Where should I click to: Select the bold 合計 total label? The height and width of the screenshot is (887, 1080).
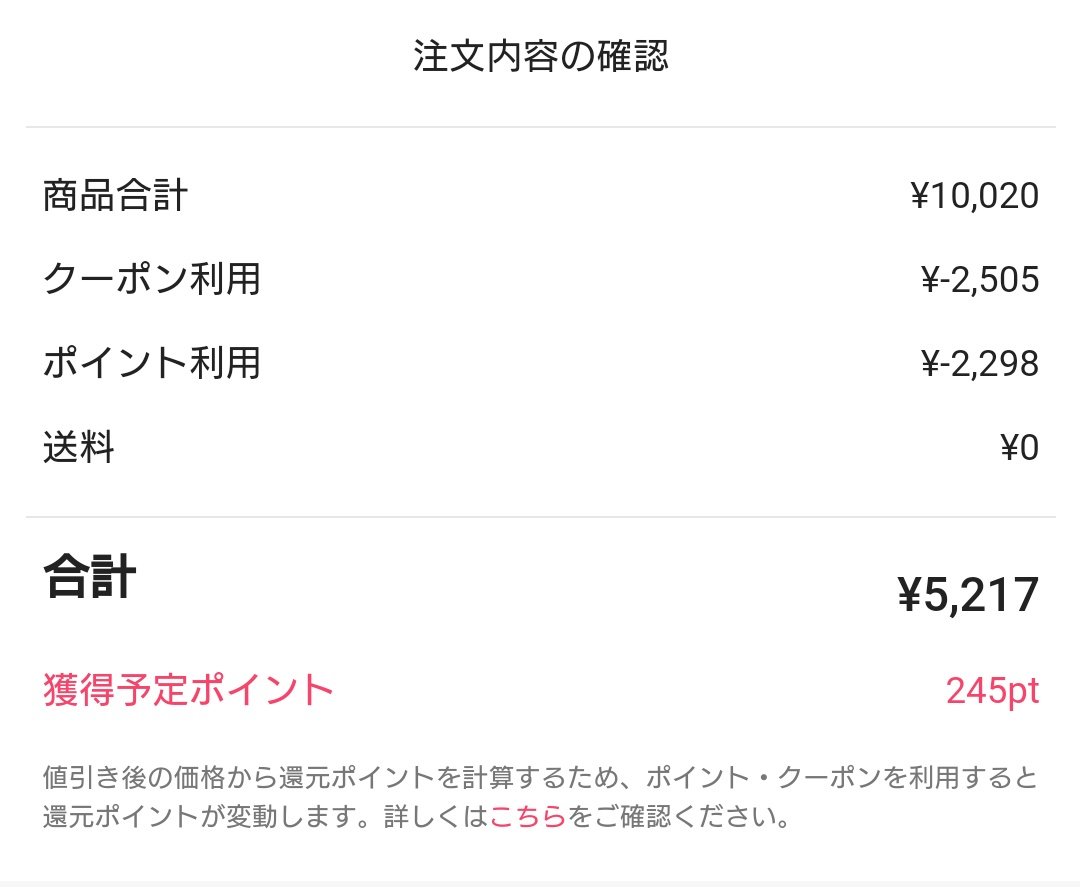89,578
